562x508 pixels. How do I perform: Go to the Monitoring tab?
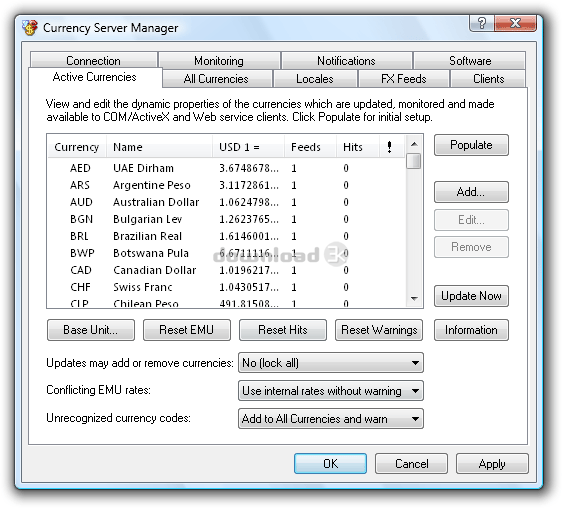219,60
